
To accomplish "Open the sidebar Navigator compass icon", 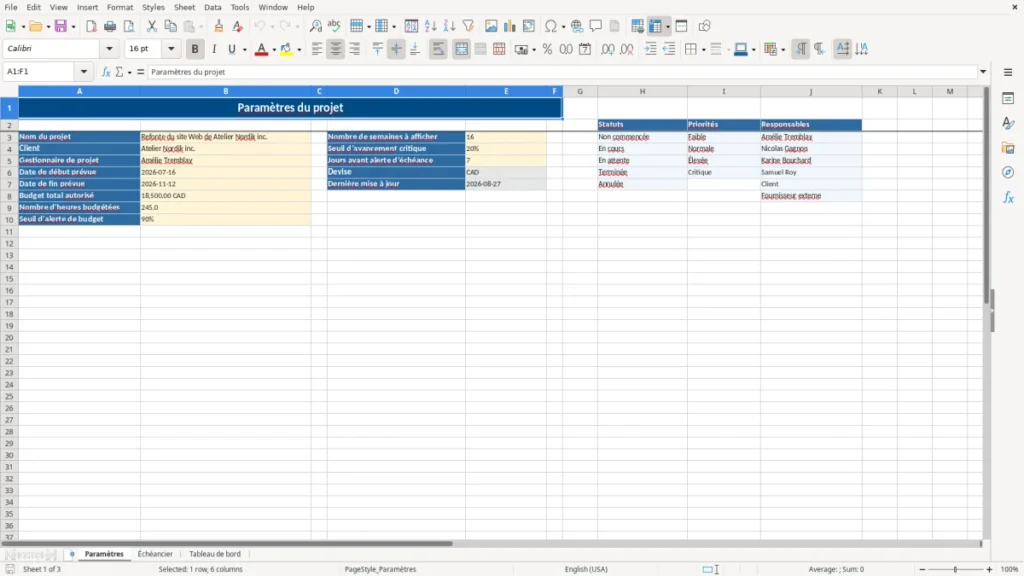I will (x=1008, y=172).
